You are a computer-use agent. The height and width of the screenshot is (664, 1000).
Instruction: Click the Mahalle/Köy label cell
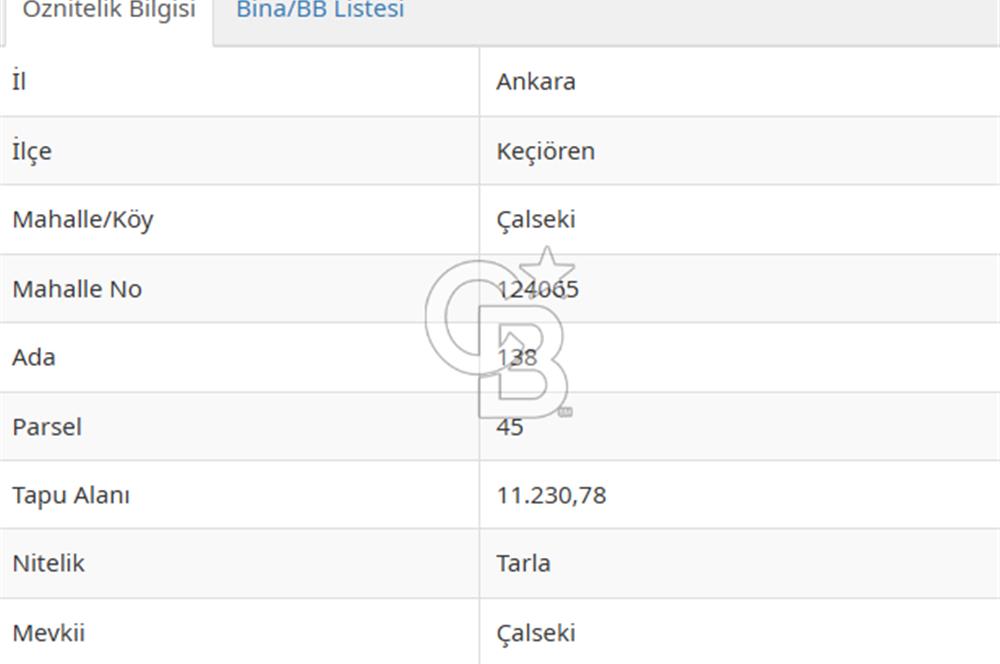[83, 220]
